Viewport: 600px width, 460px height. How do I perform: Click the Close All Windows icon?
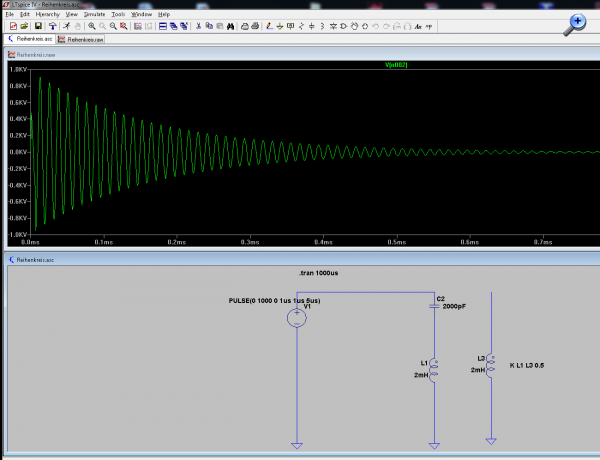tap(184, 26)
